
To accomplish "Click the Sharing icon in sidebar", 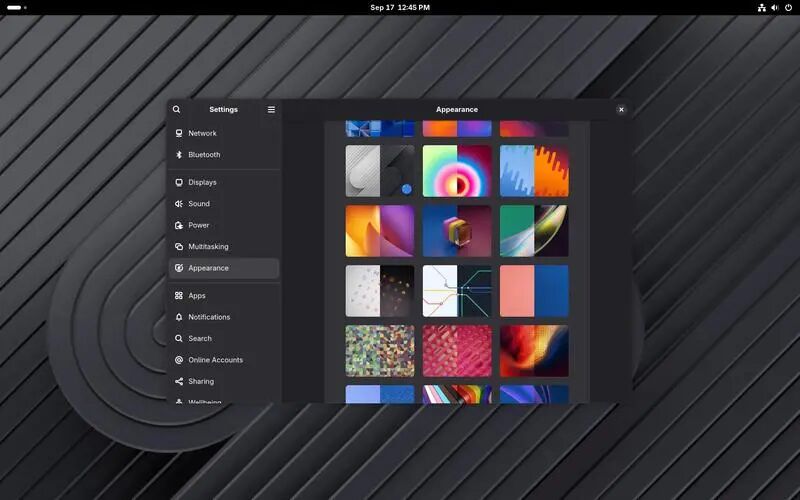I will (x=179, y=381).
